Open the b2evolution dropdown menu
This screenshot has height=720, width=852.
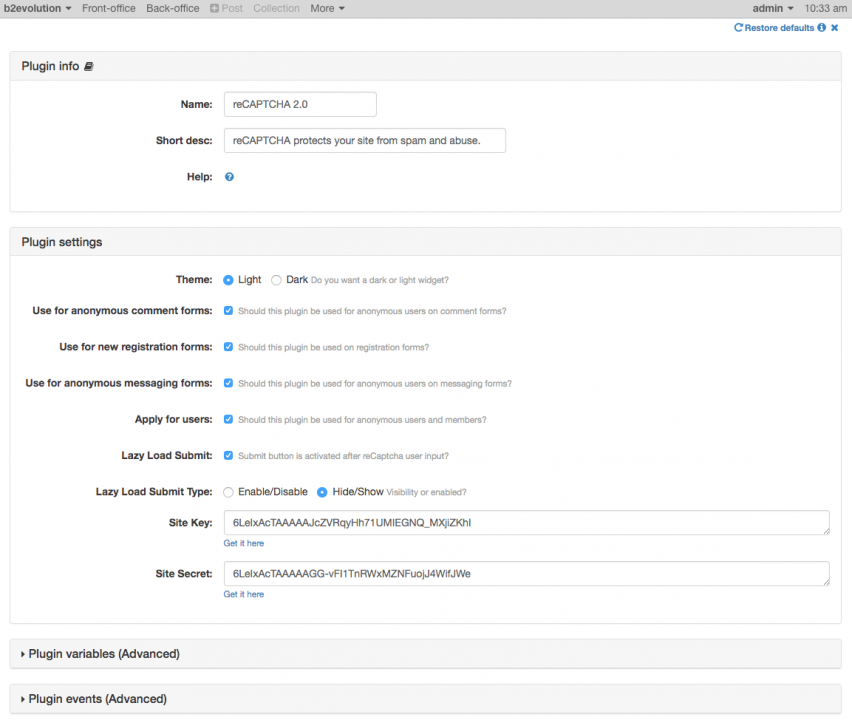pos(37,8)
